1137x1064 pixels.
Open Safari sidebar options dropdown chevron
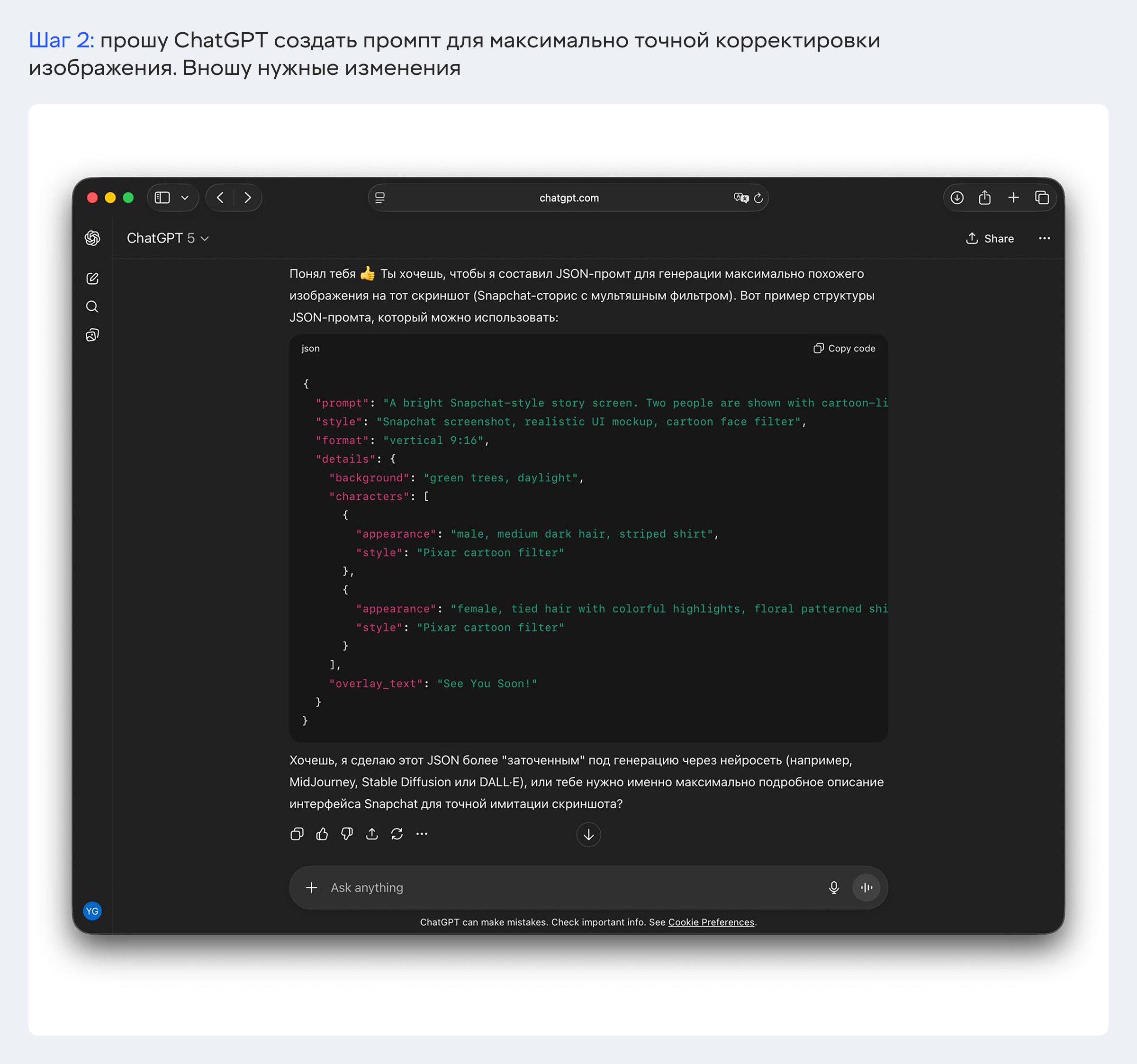click(185, 198)
